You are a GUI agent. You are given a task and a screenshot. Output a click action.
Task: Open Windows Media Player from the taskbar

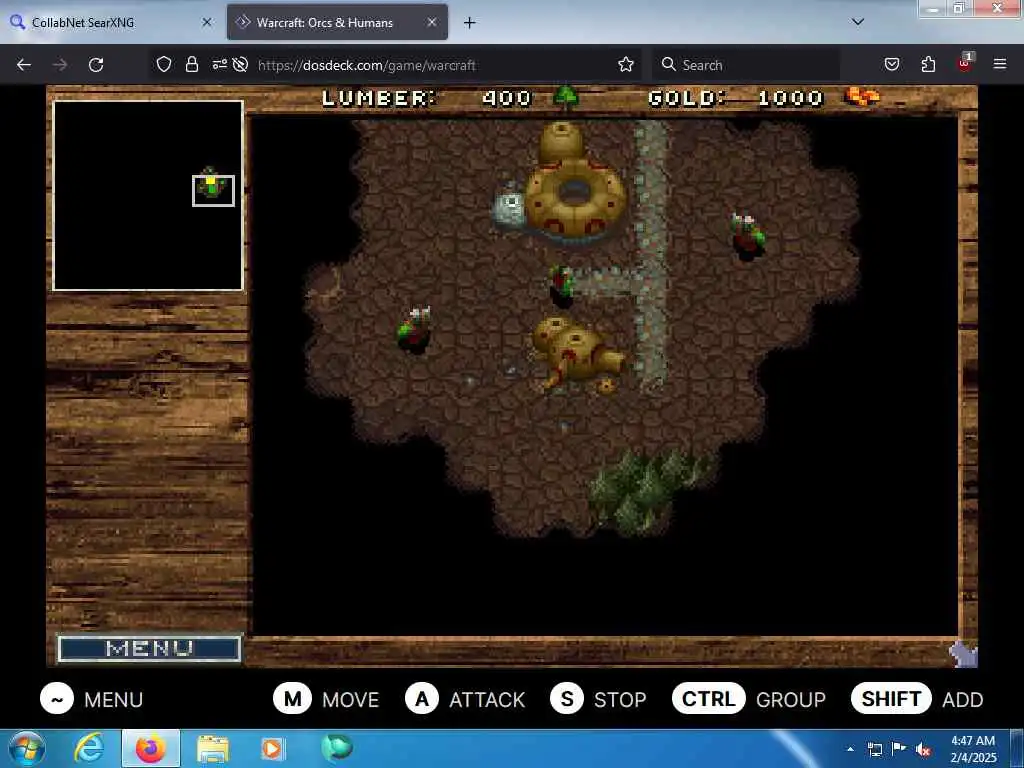click(272, 748)
